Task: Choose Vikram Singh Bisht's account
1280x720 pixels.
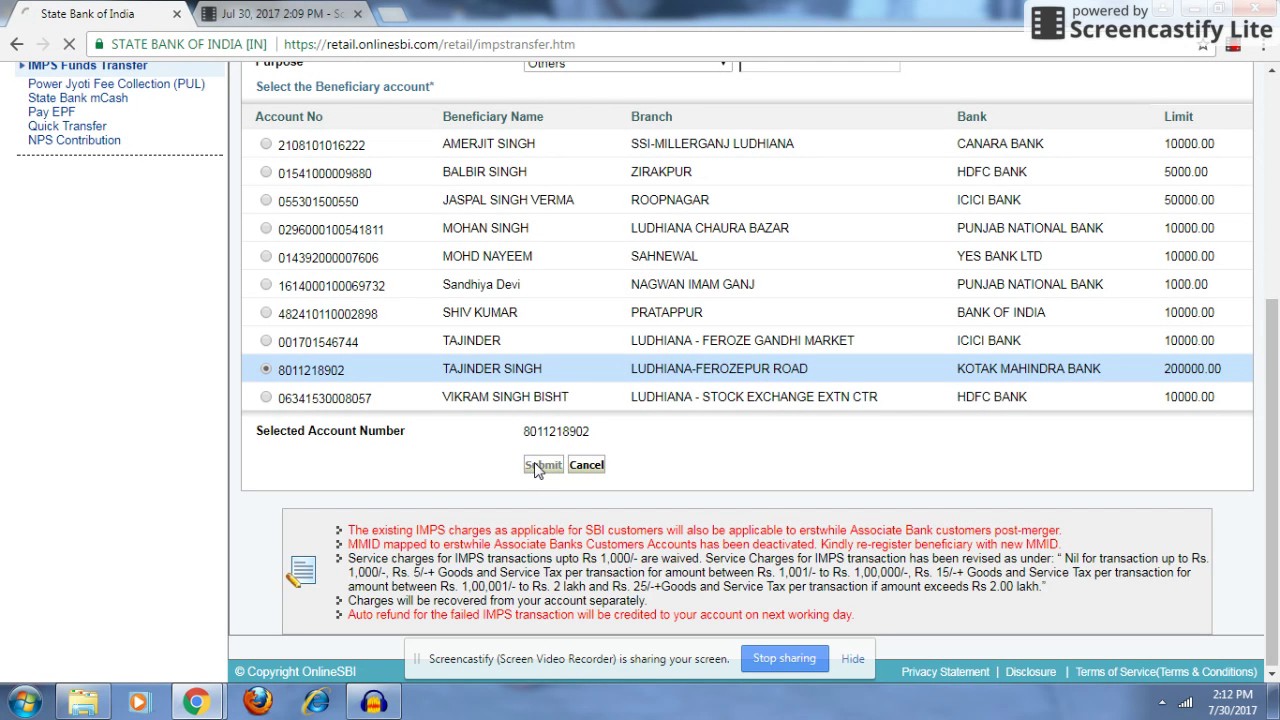Action: (266, 397)
